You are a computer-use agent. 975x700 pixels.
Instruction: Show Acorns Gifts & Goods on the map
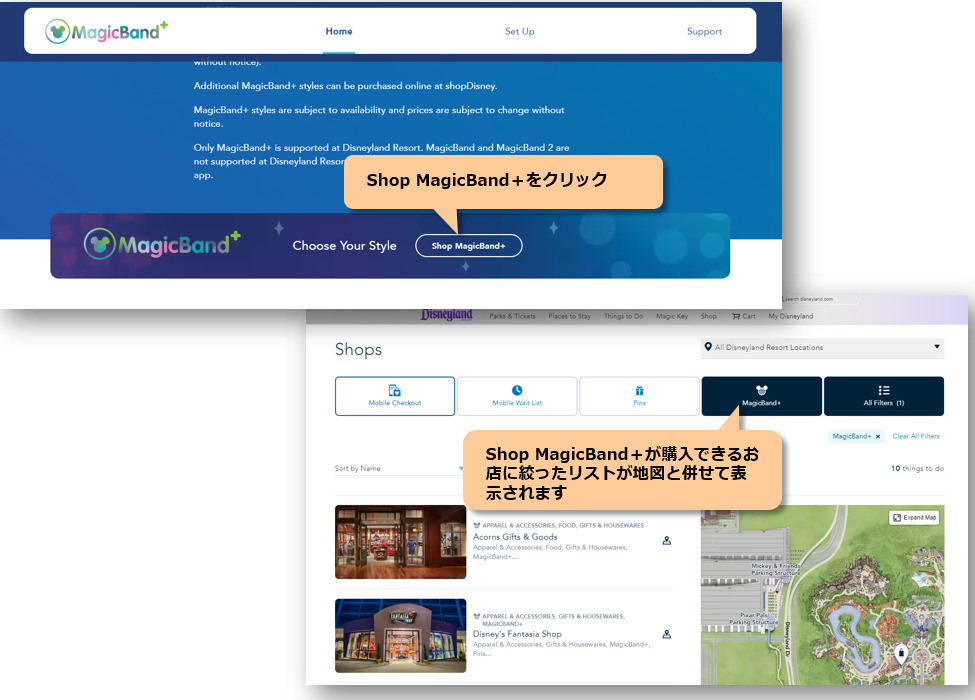pyautogui.click(x=667, y=541)
